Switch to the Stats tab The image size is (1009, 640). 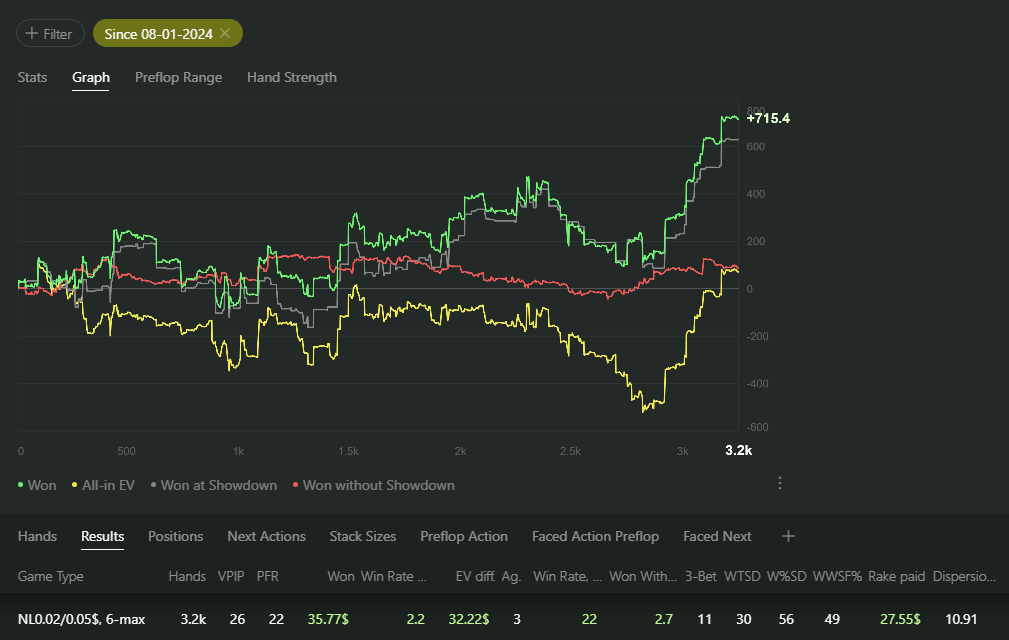tap(32, 77)
